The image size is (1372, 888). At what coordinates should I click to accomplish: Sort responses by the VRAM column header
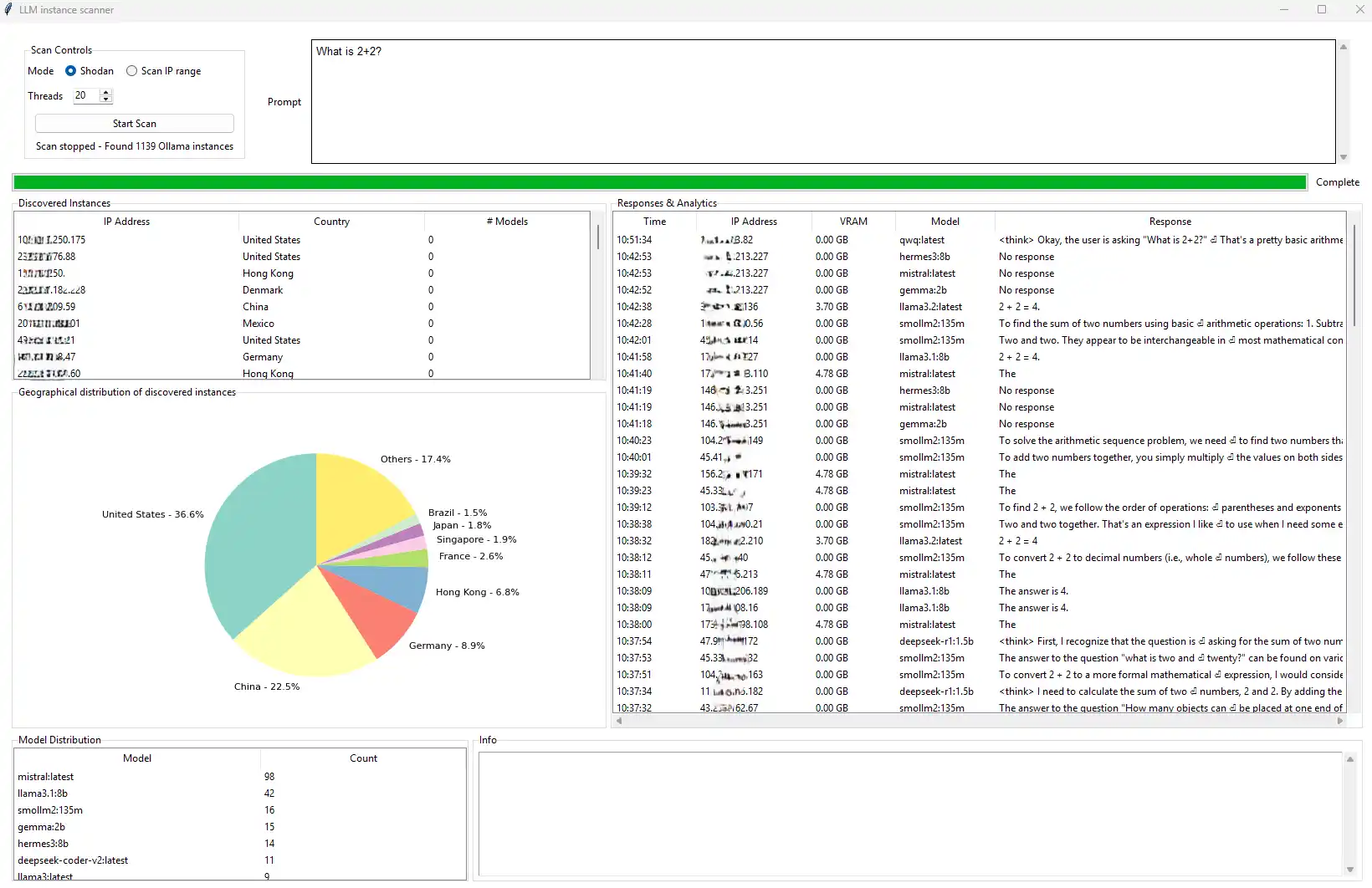(x=852, y=221)
